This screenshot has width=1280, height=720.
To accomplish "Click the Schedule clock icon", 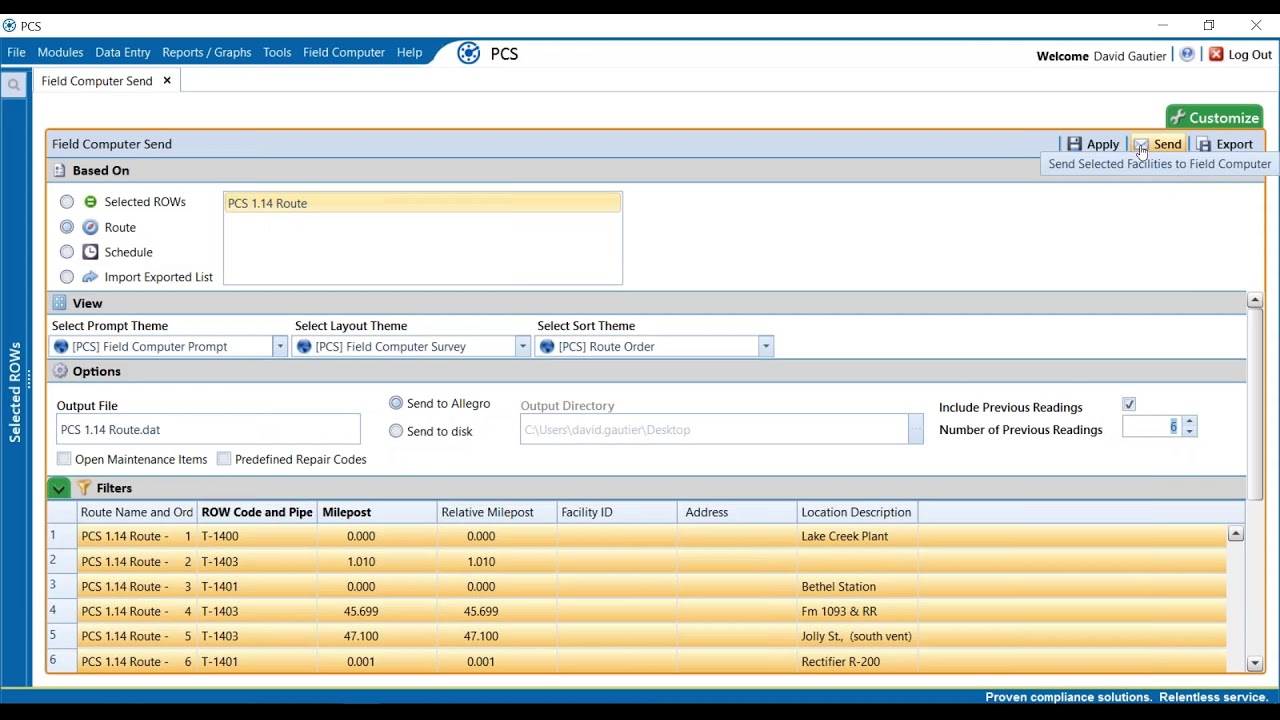I will click(90, 252).
